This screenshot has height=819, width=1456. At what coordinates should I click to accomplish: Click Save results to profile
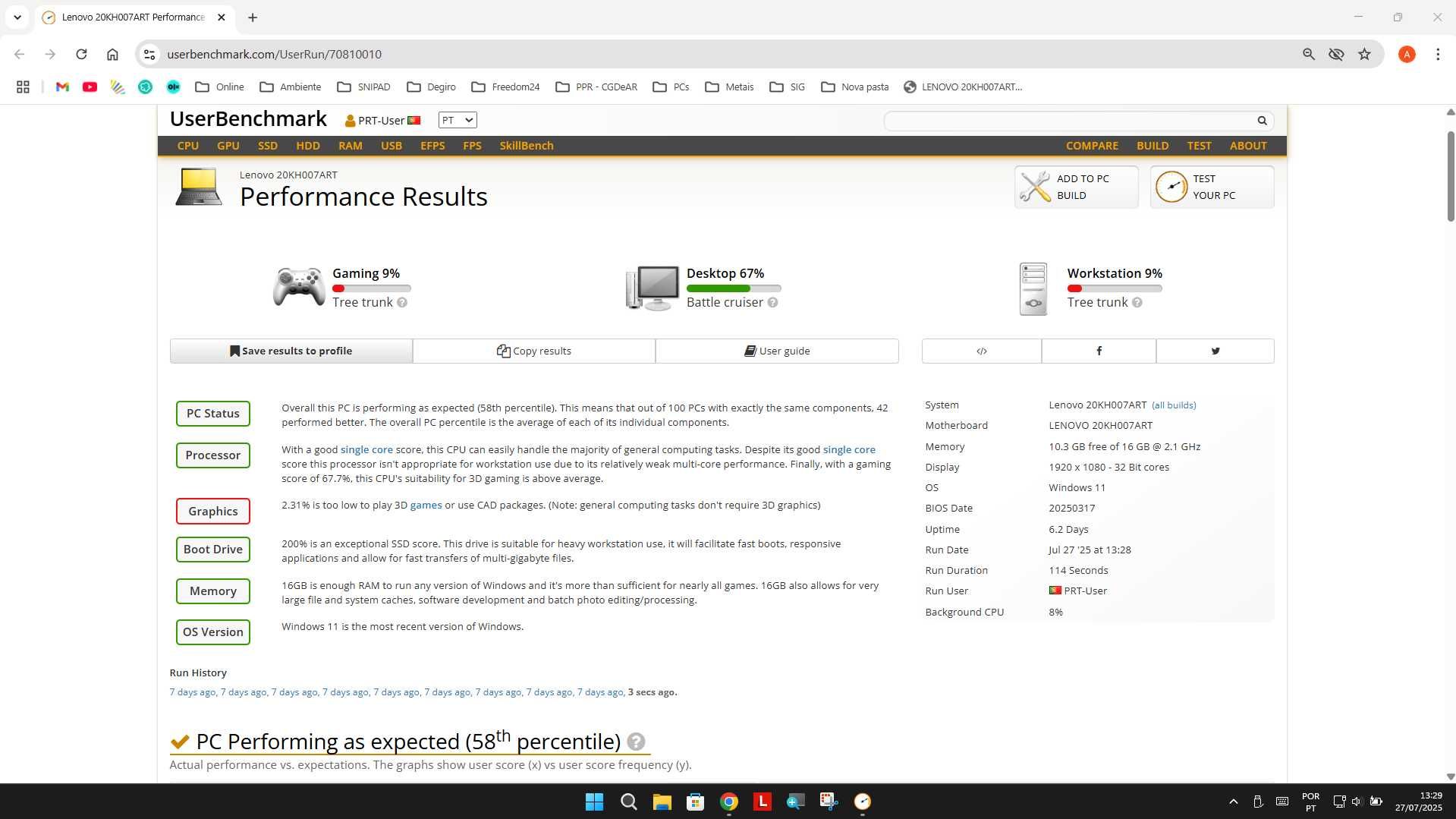point(291,351)
